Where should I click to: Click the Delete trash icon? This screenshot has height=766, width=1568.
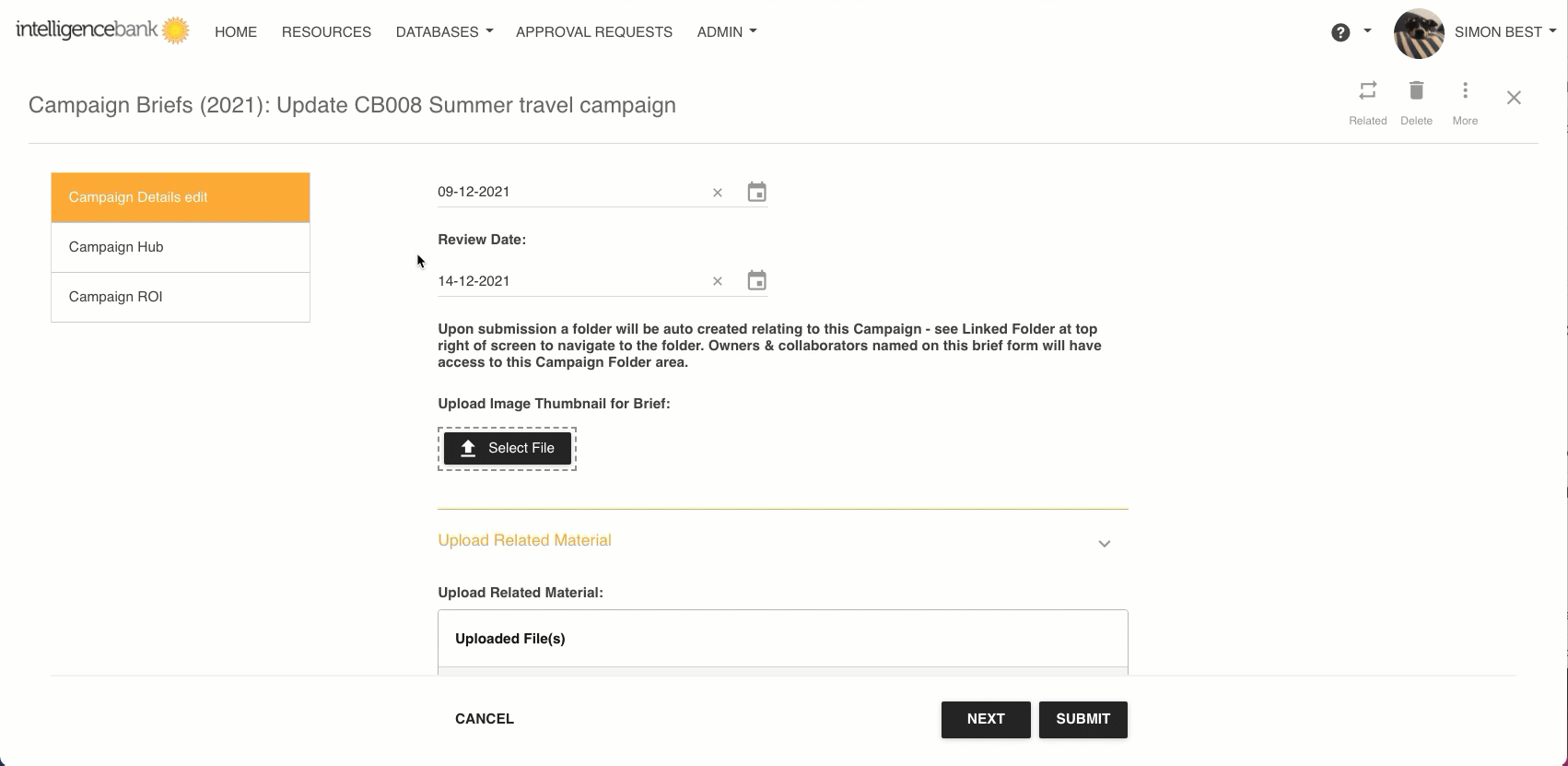tap(1416, 91)
